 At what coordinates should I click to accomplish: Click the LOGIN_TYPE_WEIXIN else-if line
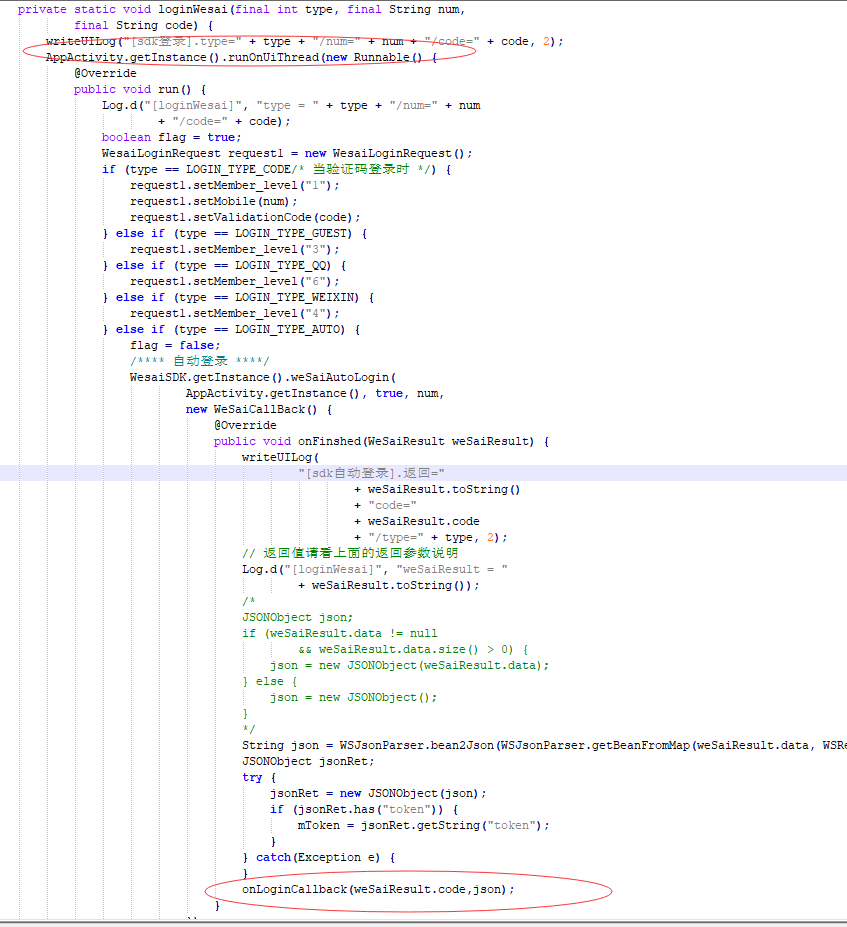[238, 297]
